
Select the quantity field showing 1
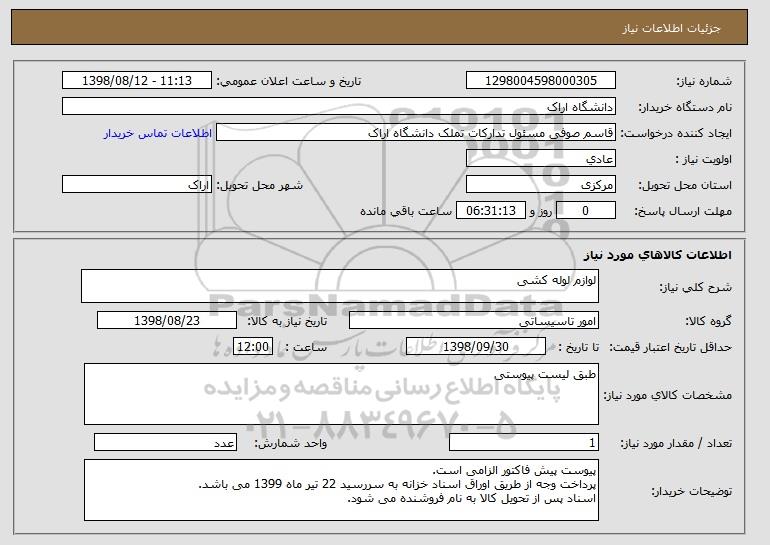click(524, 442)
